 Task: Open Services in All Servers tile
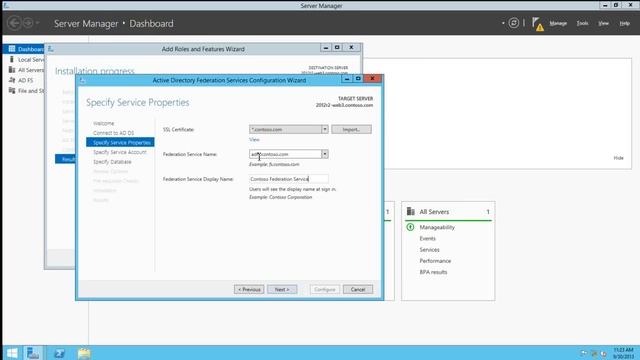point(429,249)
